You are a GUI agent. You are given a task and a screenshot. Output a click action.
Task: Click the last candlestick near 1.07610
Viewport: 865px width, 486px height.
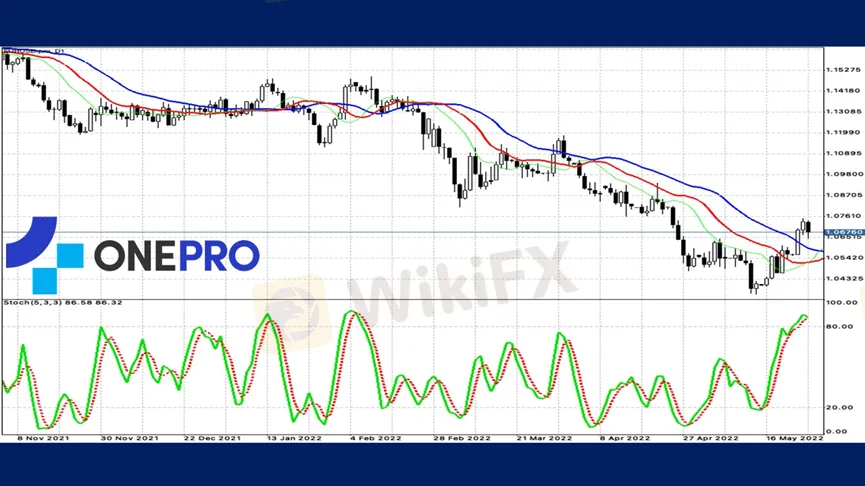pos(808,226)
